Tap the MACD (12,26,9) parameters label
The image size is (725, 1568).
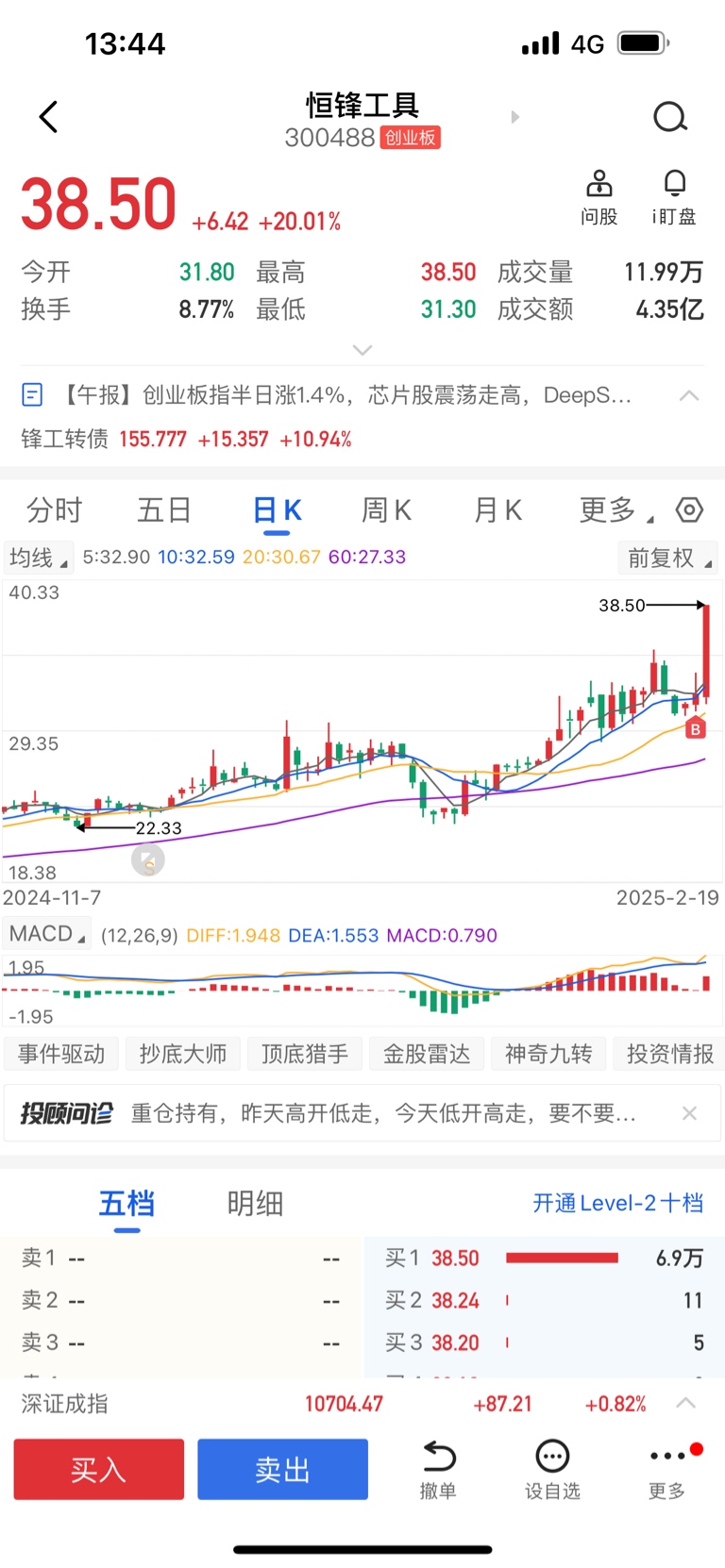139,935
